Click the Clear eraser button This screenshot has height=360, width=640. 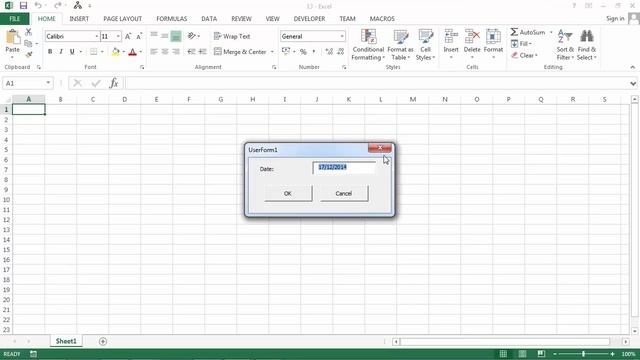tap(524, 55)
